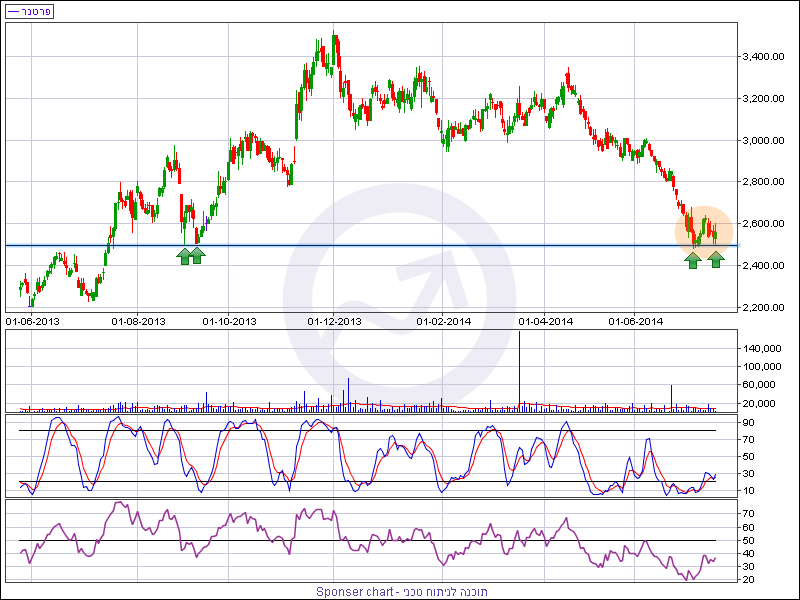Viewport: 800px width, 600px height.
Task: Click the 01-06-2013 date label
Action: pyautogui.click(x=33, y=321)
